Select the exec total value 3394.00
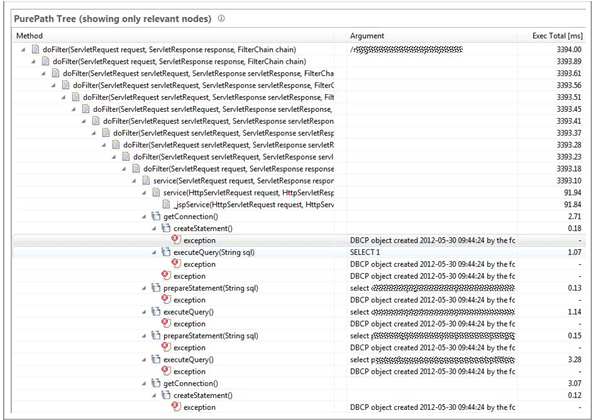Image resolution: width=598 pixels, height=420 pixels. (569, 49)
